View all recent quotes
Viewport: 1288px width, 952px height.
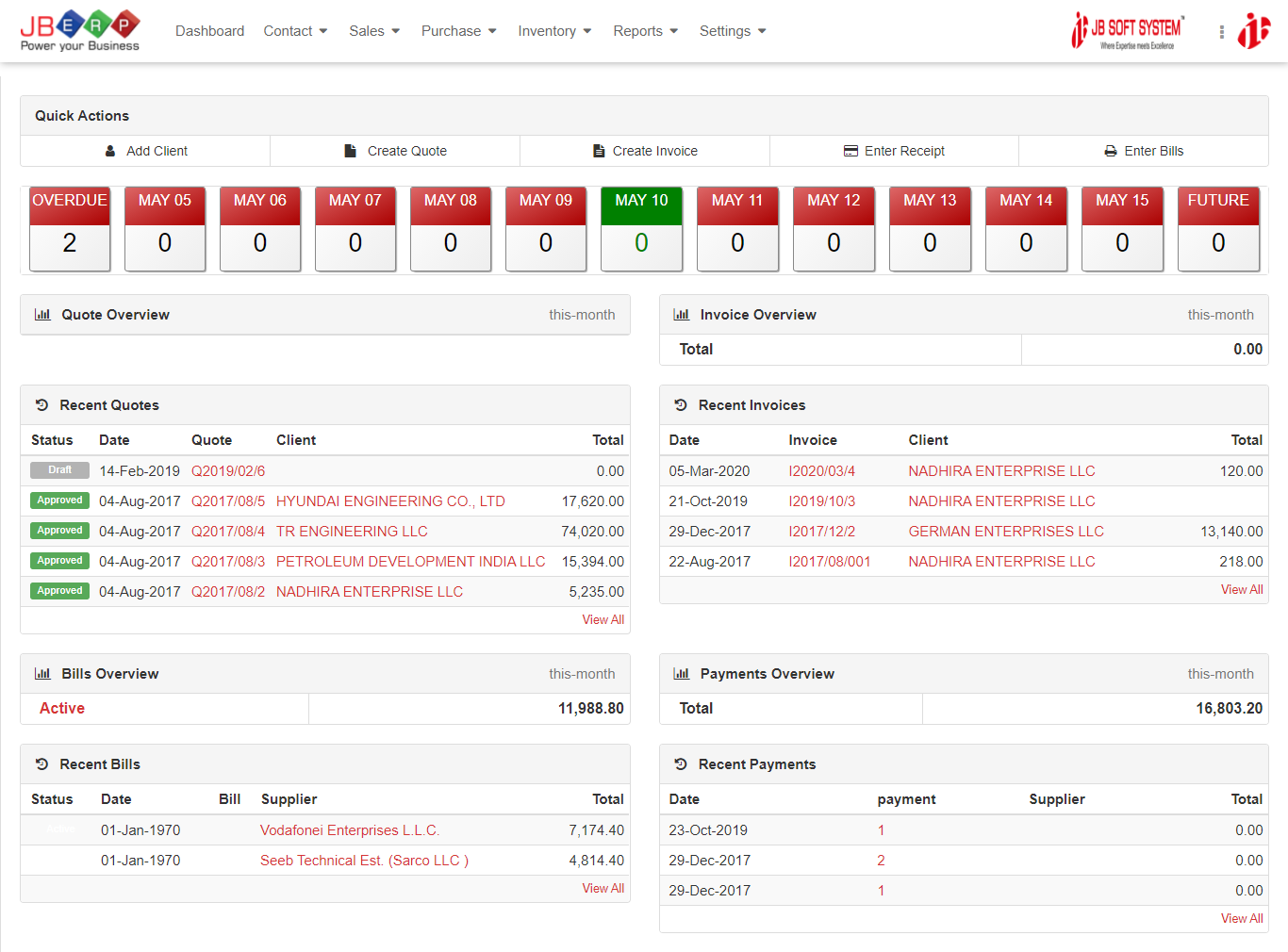603,620
